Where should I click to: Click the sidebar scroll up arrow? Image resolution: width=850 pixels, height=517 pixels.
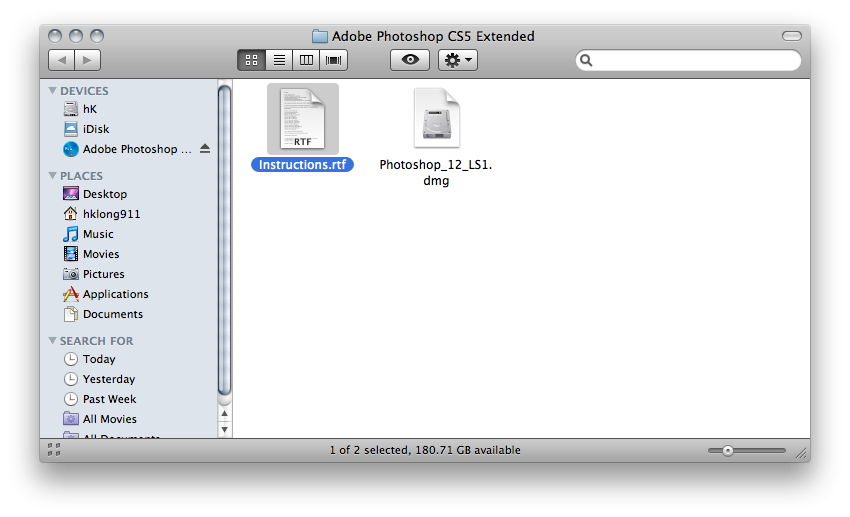[224, 413]
